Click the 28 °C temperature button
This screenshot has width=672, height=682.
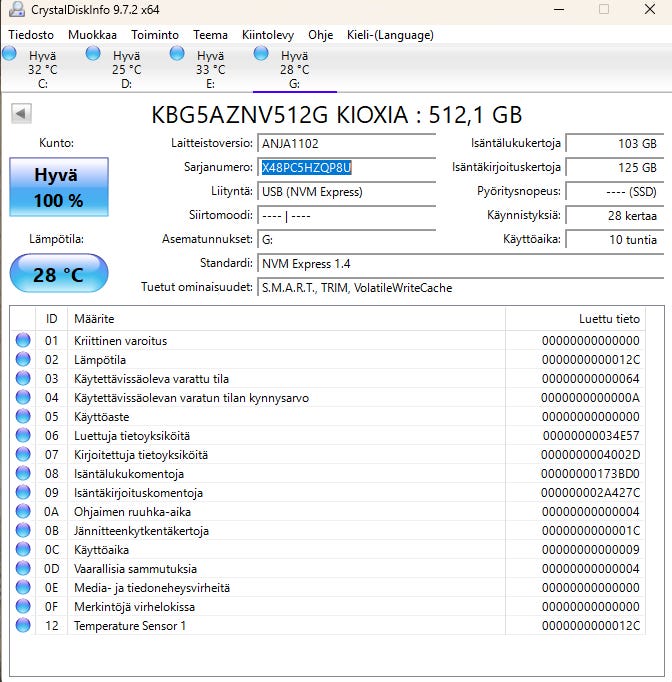pos(58,274)
